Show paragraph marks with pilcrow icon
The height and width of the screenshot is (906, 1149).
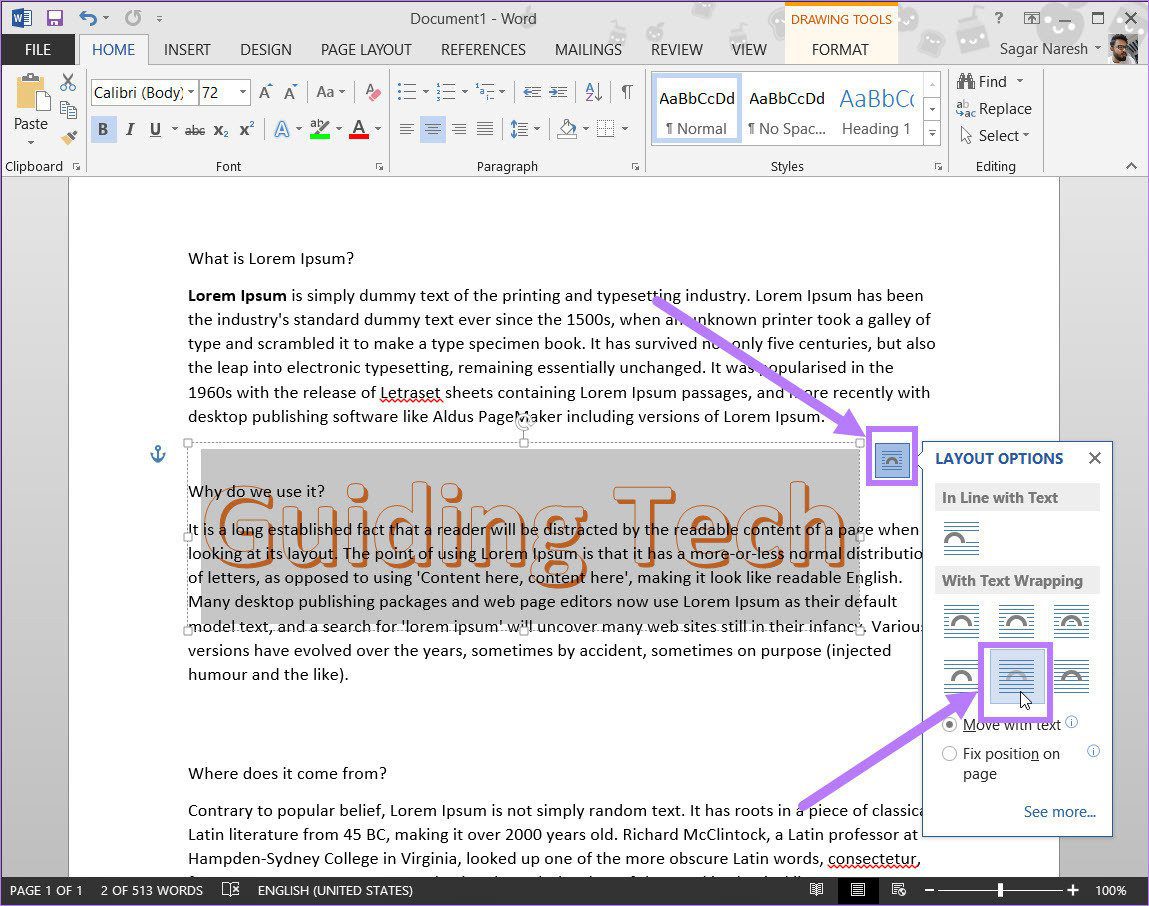tap(627, 92)
